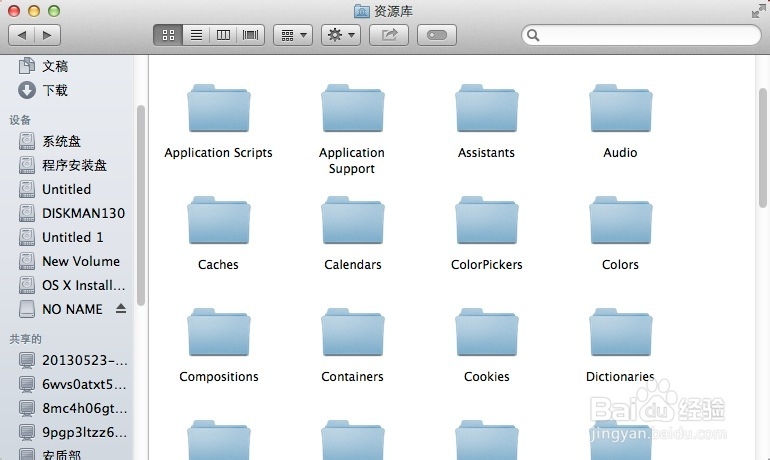Select the Caches folder icon
The height and width of the screenshot is (460, 770).
219,220
